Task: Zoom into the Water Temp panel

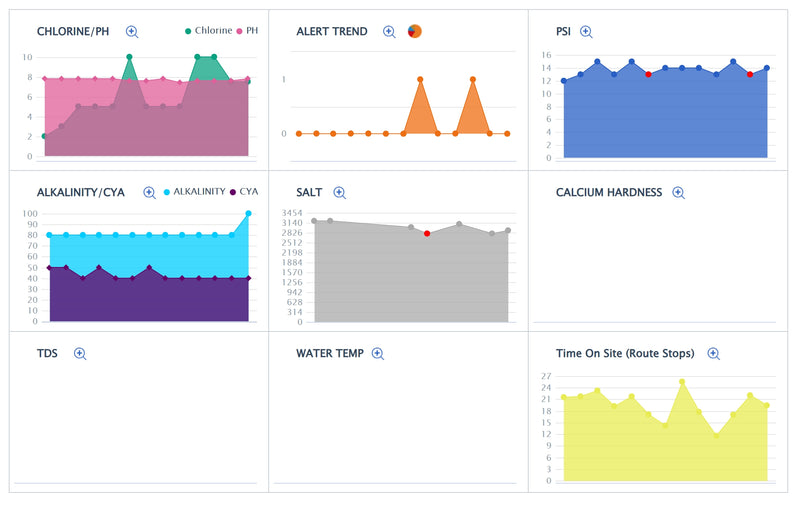Action: 378,354
